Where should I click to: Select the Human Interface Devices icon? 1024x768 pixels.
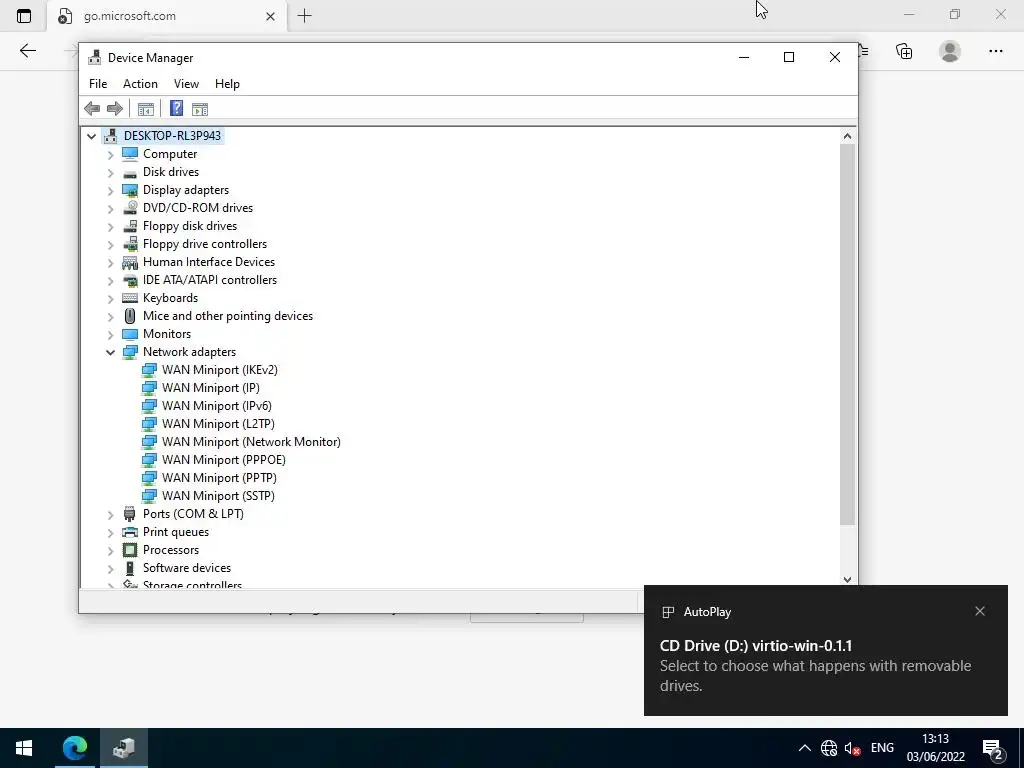click(x=130, y=262)
